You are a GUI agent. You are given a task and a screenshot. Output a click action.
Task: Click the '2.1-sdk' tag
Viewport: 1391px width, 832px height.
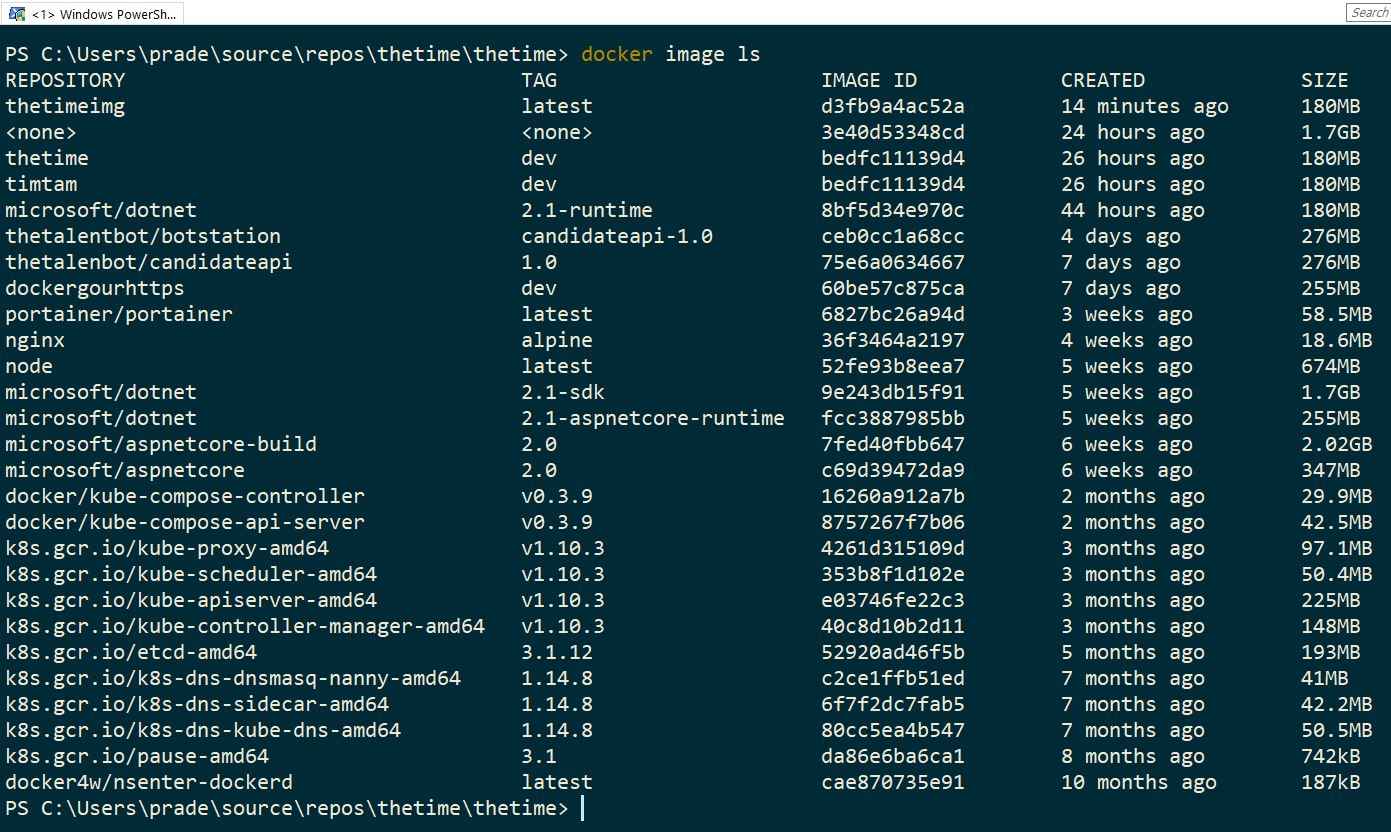click(x=563, y=392)
